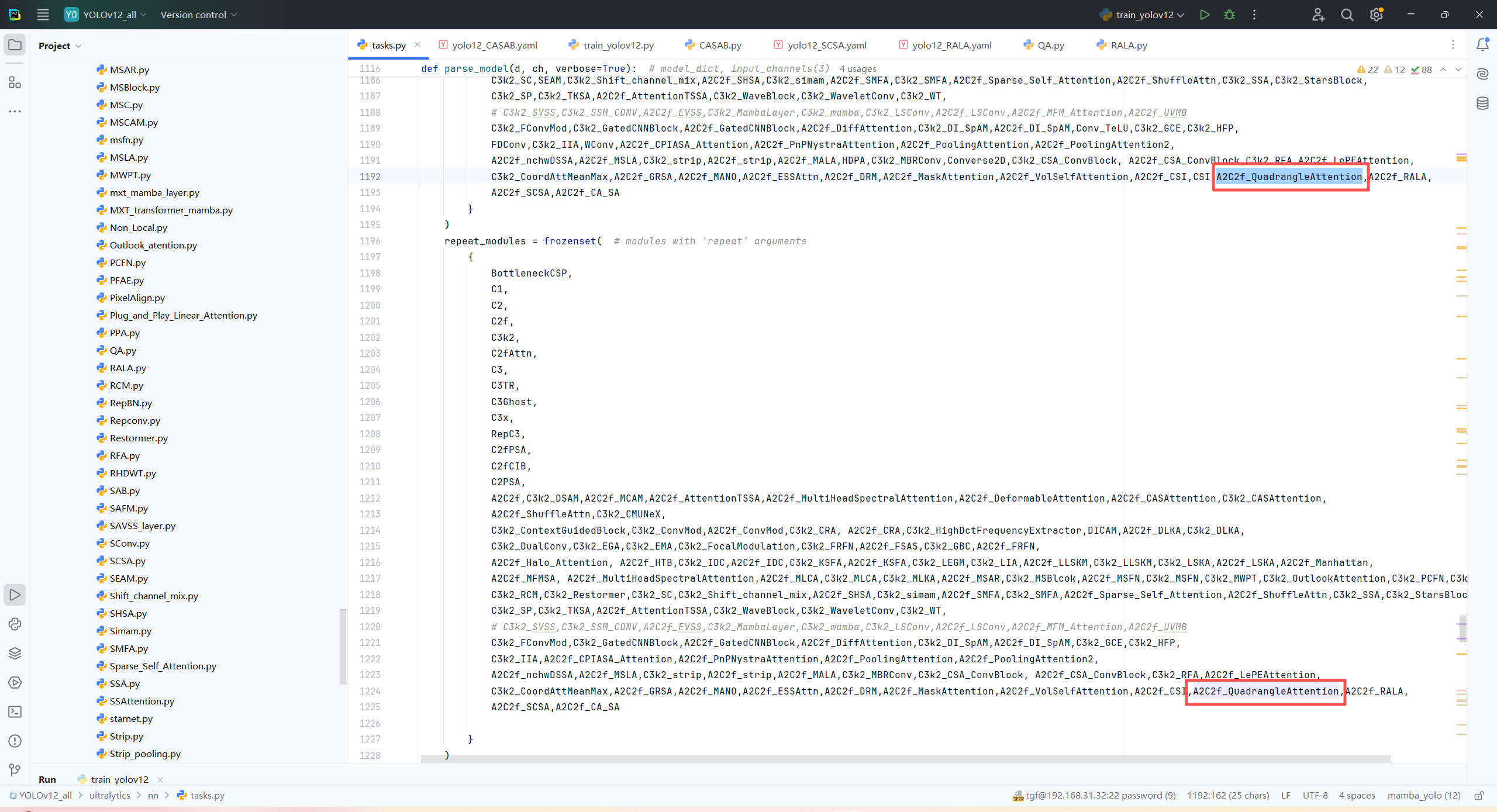Screen dimensions: 1497x812
Task: Toggle the file read-only lock icon
Action: (1479, 796)
